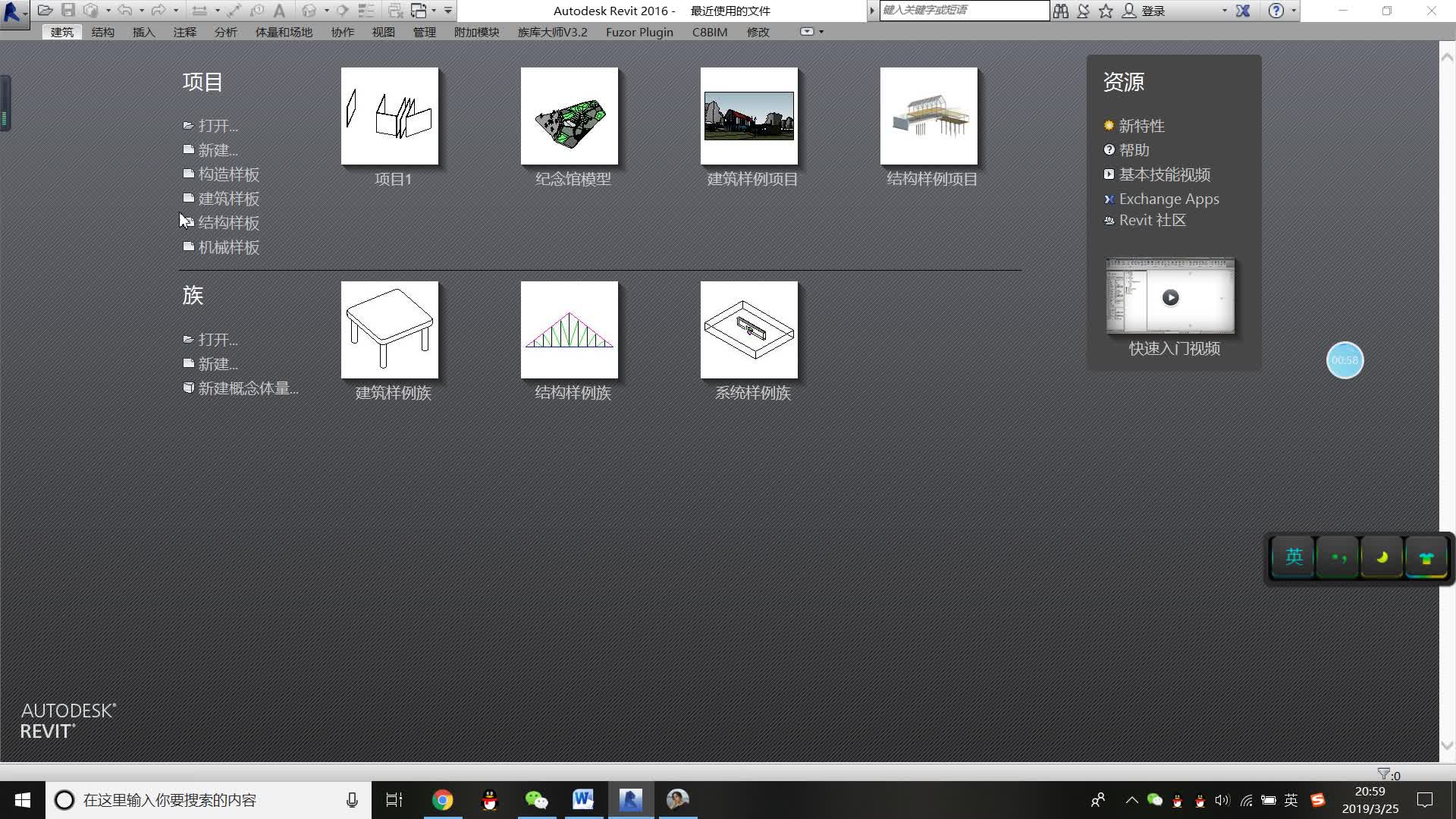
Task: Click the skin shirt button on IME bar
Action: 1426,557
